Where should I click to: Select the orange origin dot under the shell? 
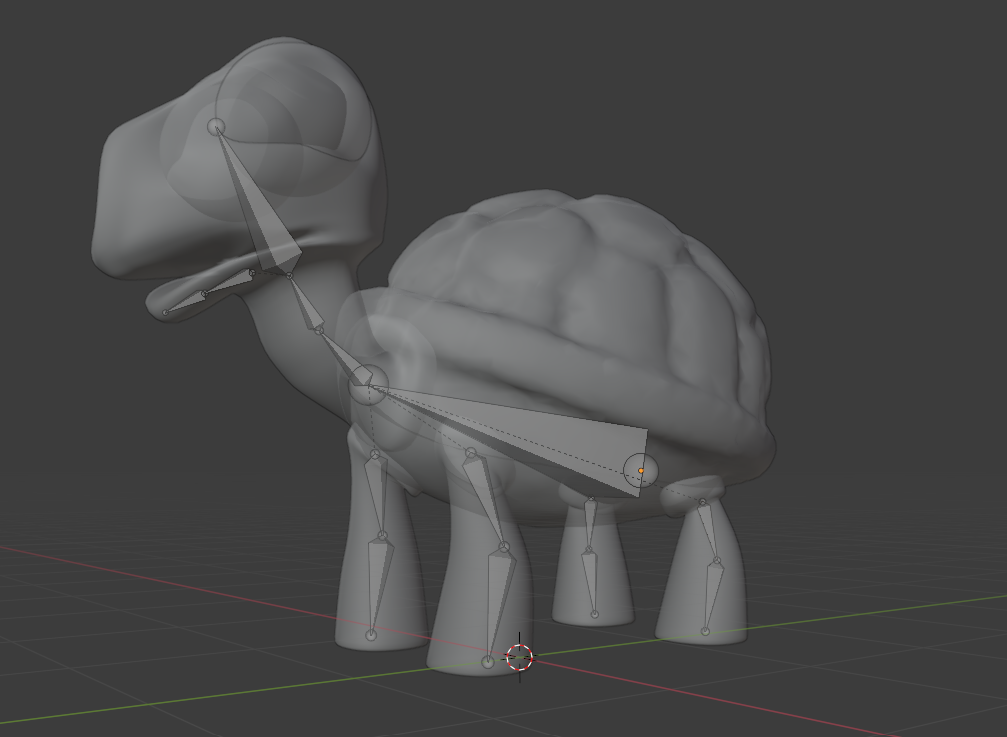(640, 471)
